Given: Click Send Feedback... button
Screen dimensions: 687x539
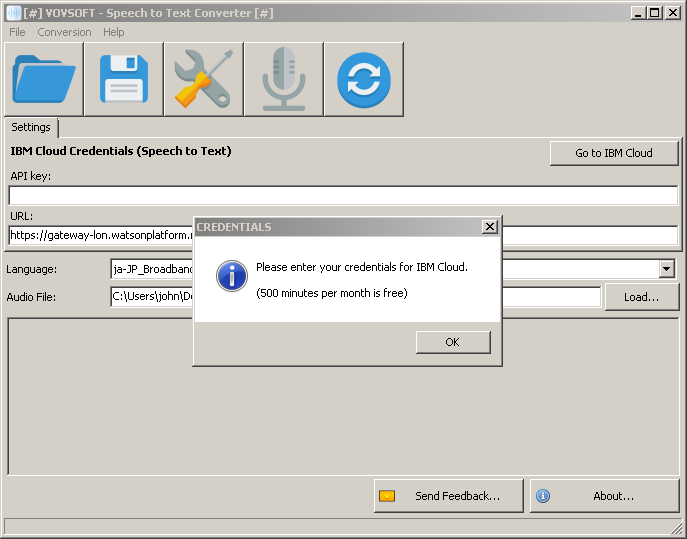Looking at the screenshot, I should (x=449, y=496).
